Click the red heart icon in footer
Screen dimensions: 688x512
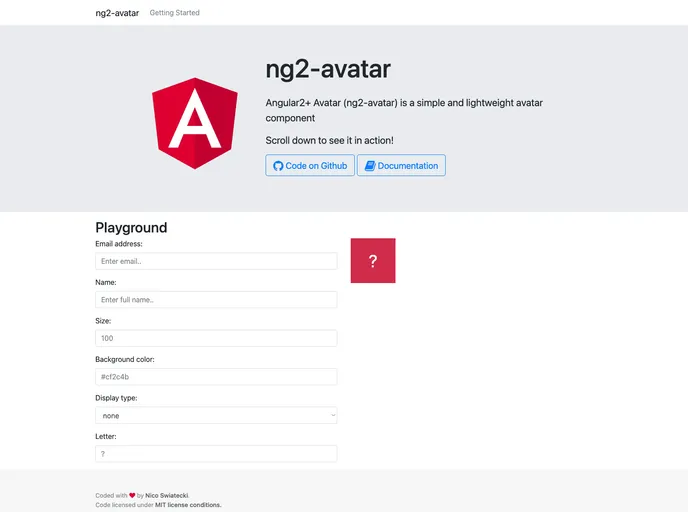tap(132, 495)
